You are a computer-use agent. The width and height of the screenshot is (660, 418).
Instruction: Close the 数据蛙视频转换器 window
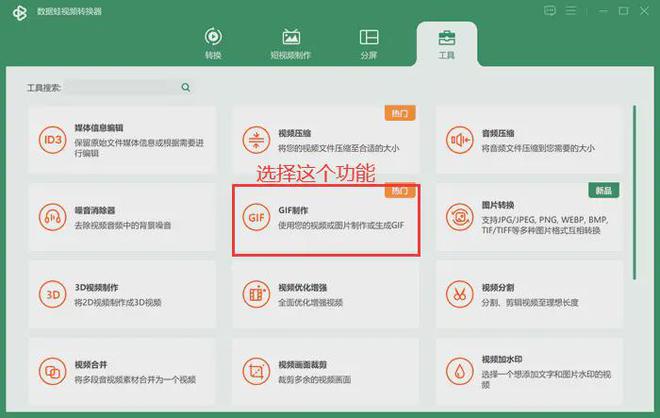[644, 11]
